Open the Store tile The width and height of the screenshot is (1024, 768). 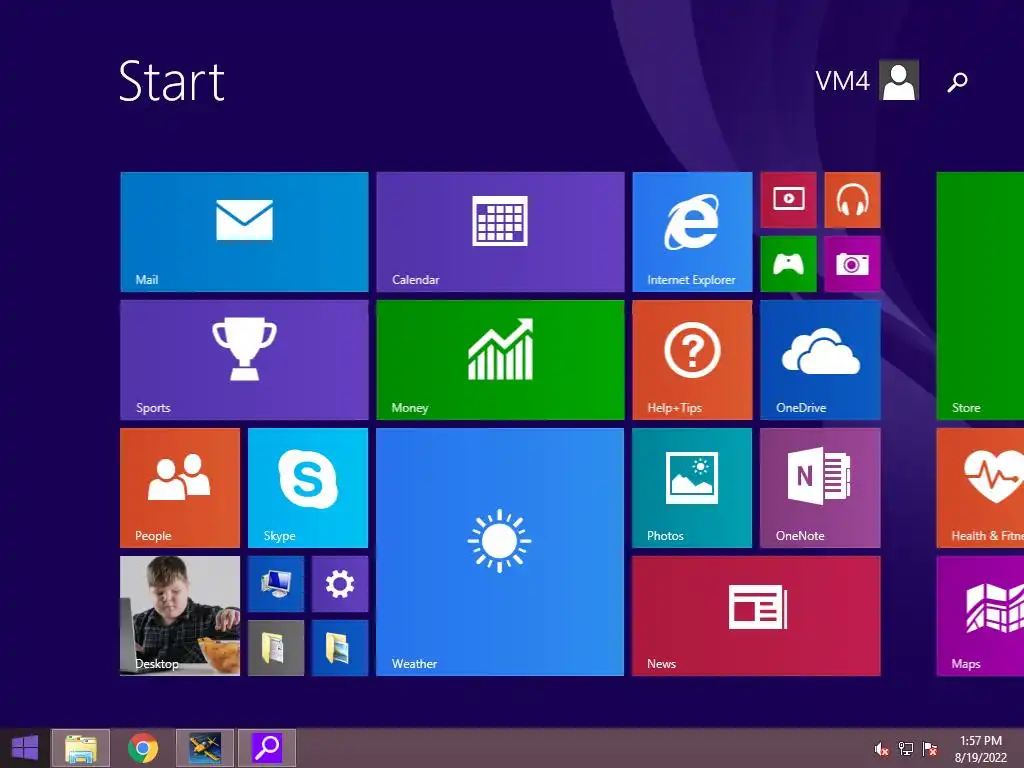coord(980,296)
